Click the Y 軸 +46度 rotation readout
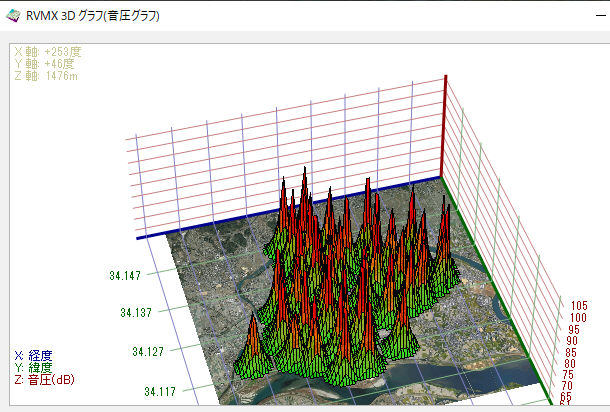Image resolution: width=610 pixels, height=412 pixels. (46, 61)
